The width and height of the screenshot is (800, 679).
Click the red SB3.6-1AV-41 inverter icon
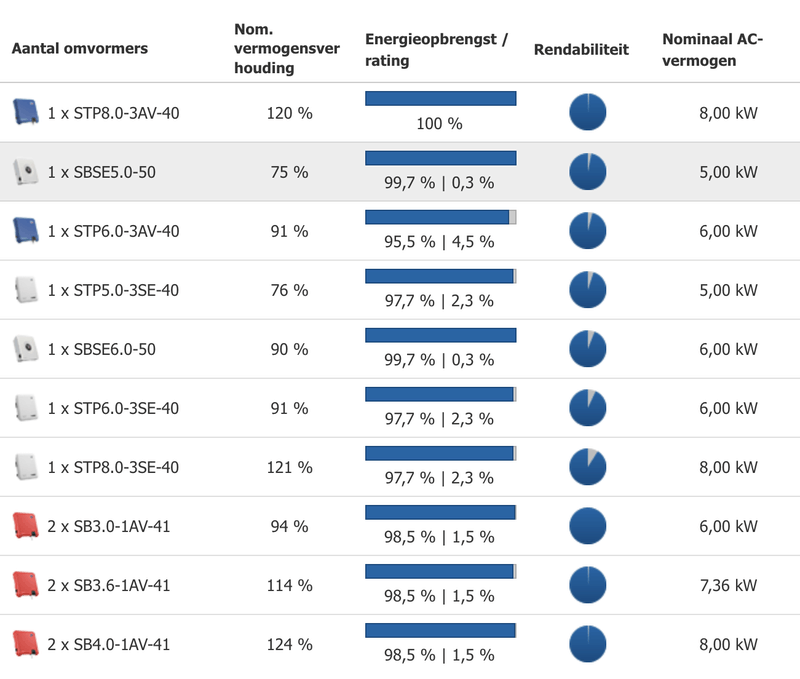[x=24, y=585]
